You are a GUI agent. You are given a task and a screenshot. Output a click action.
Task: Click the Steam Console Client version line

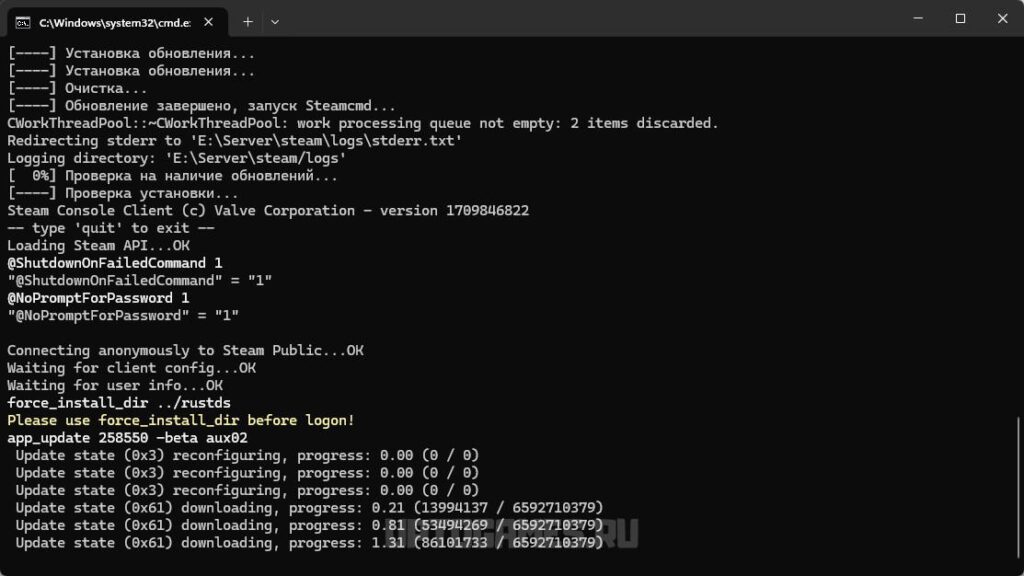pos(267,210)
